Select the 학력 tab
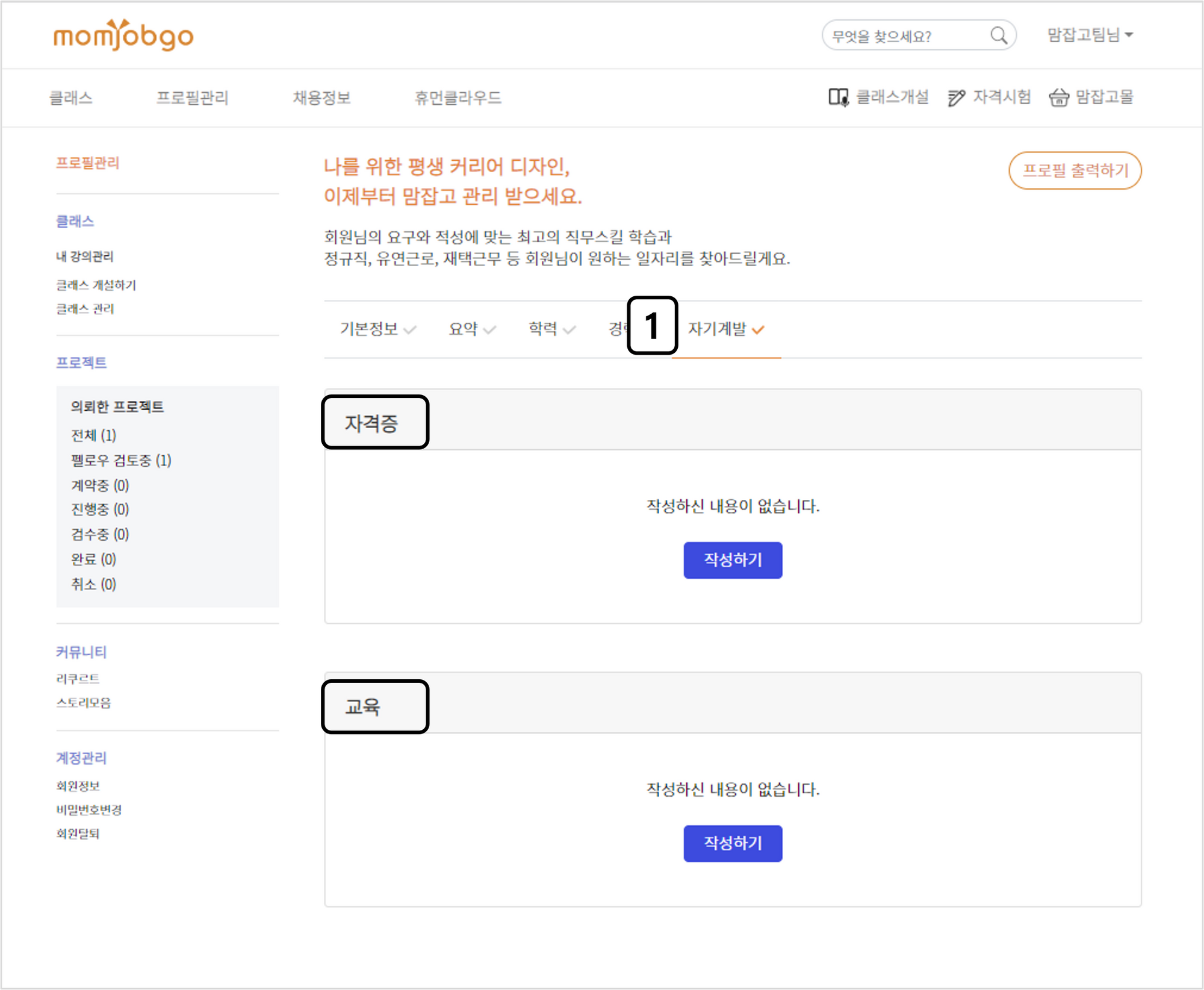This screenshot has height=990, width=1204. (x=543, y=329)
